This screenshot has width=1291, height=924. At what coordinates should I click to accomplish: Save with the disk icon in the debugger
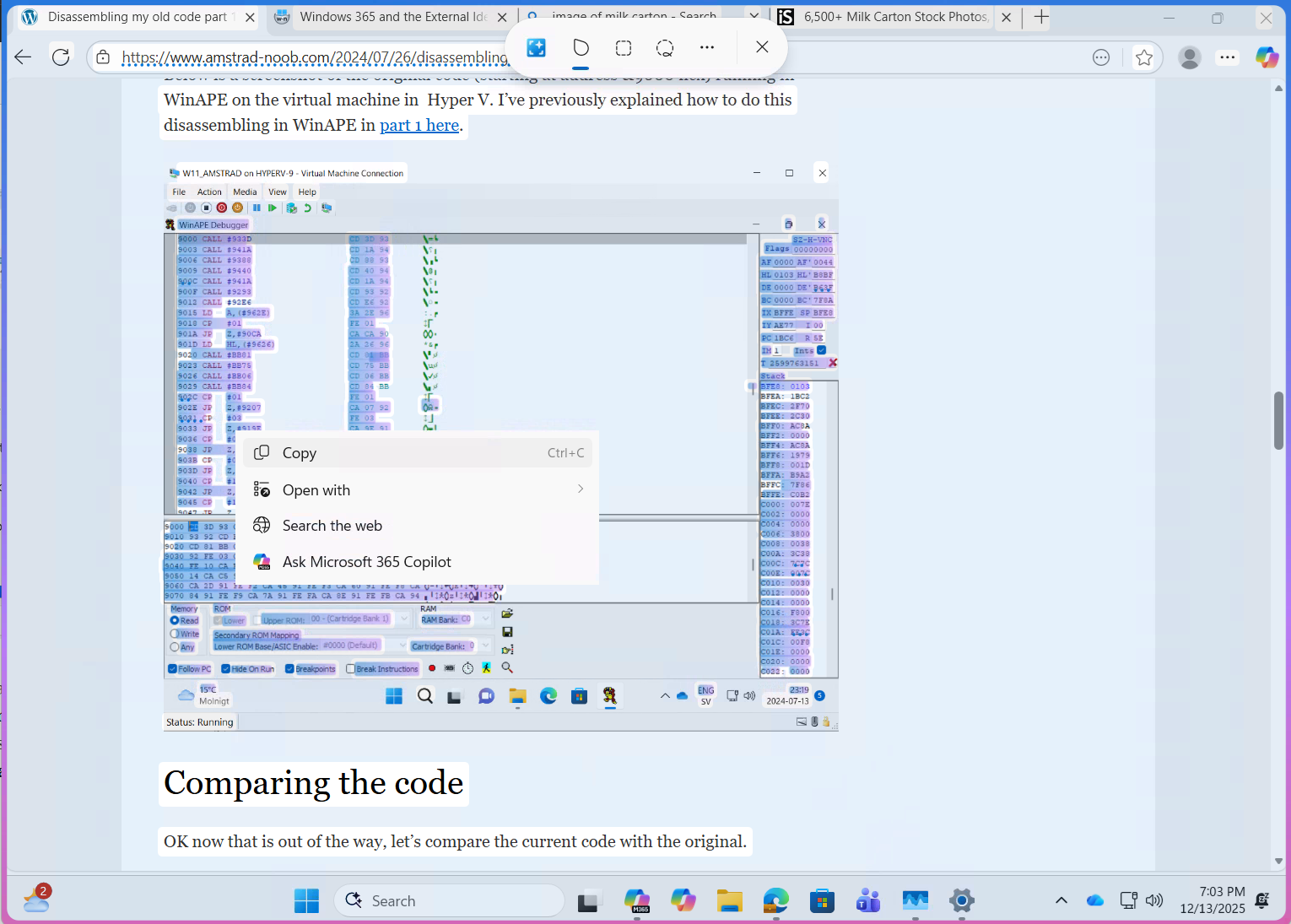click(x=508, y=632)
